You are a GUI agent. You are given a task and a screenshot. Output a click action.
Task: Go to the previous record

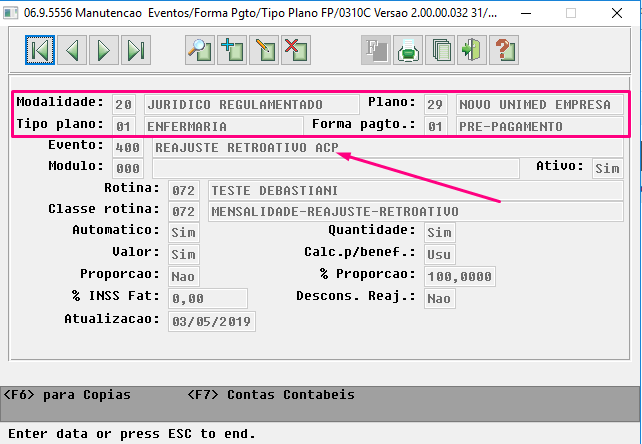[72, 50]
